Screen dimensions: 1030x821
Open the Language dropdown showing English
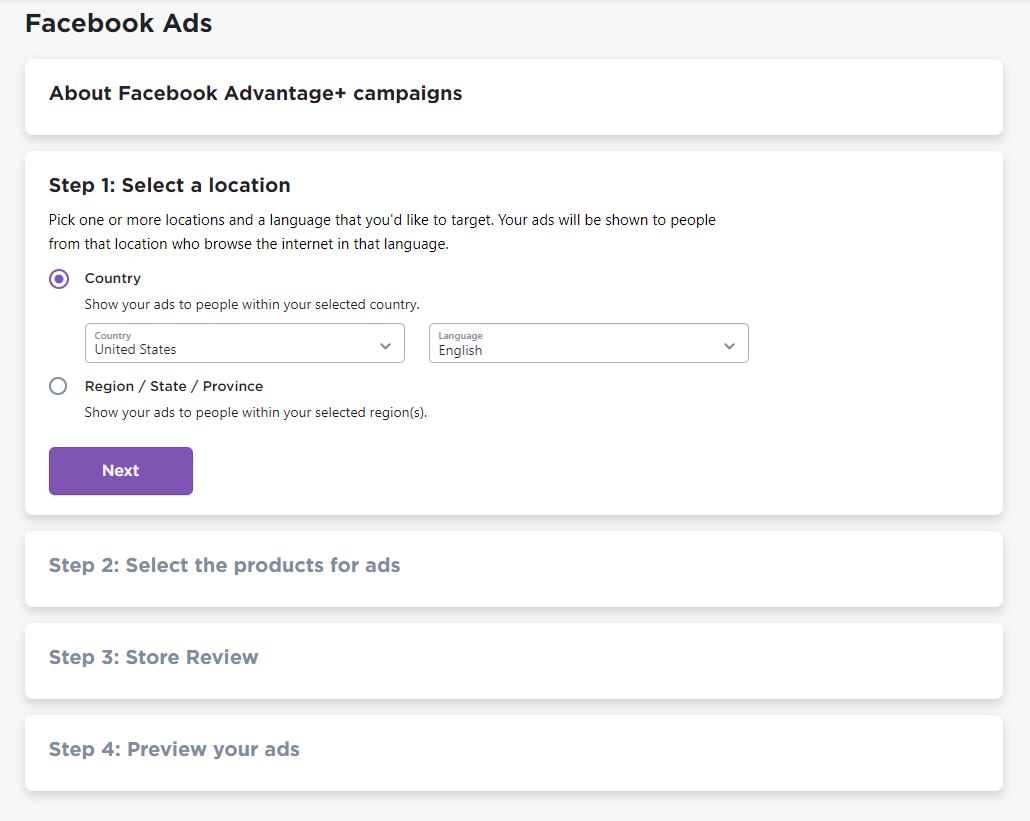click(589, 343)
